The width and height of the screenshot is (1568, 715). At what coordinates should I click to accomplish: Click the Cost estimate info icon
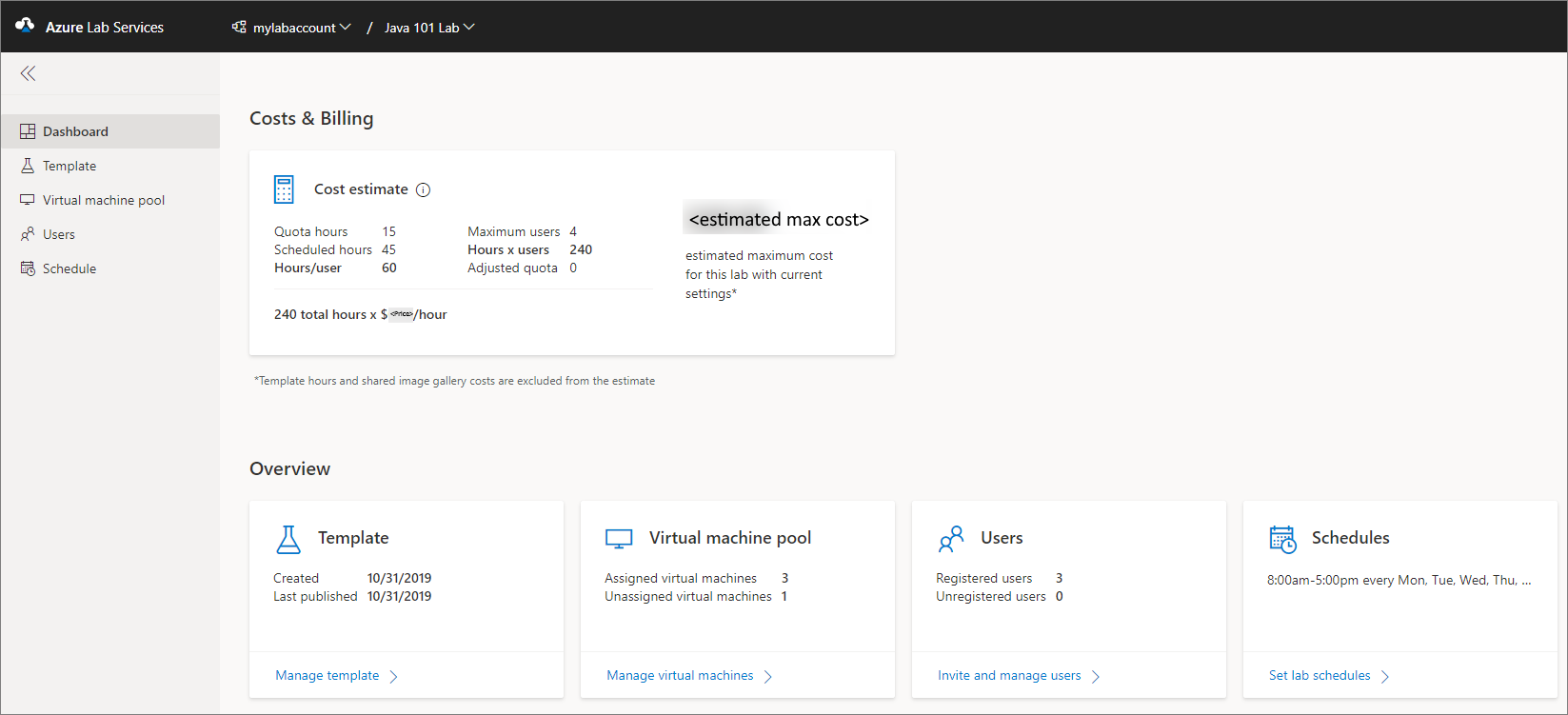click(424, 189)
